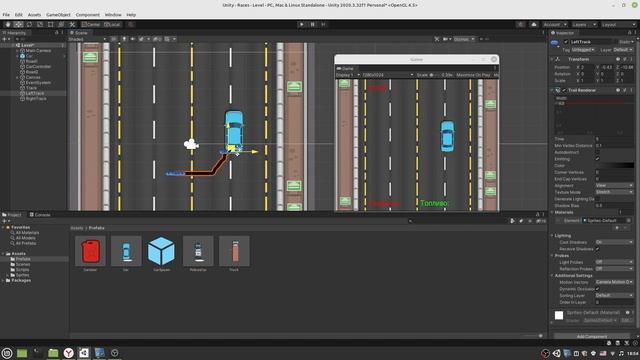
Task: Toggle the Emitting checkbox
Action: tap(598, 159)
